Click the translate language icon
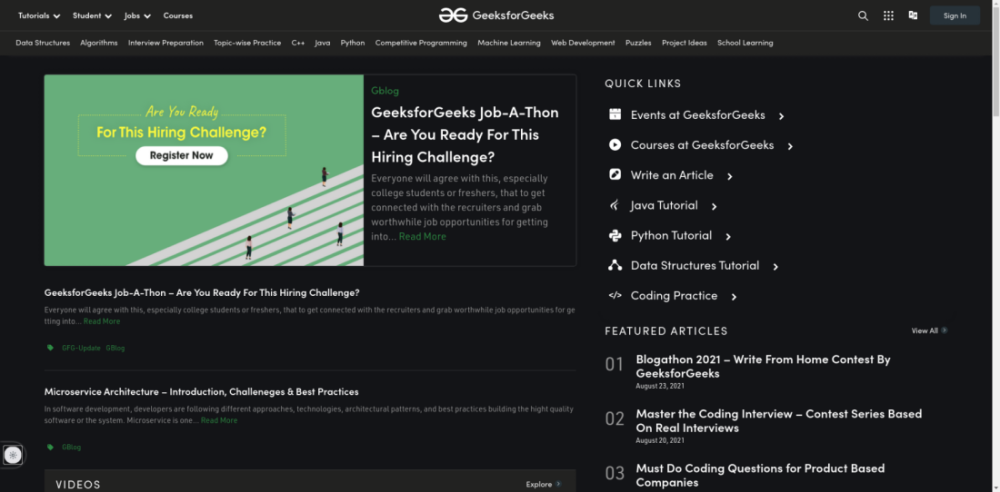The height and width of the screenshot is (492, 1000). 913,15
